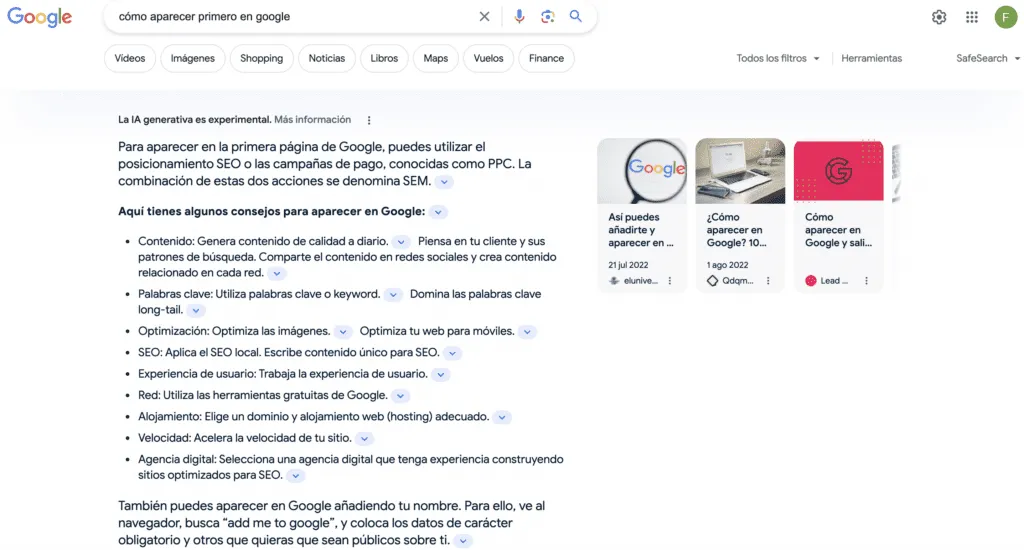Open Todos los filtros dropdown
Image resolution: width=1024 pixels, height=550 pixels.
click(x=778, y=58)
